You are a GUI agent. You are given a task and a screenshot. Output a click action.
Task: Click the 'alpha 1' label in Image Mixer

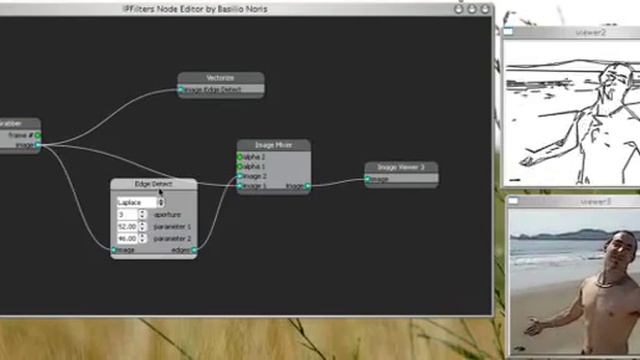(x=254, y=167)
